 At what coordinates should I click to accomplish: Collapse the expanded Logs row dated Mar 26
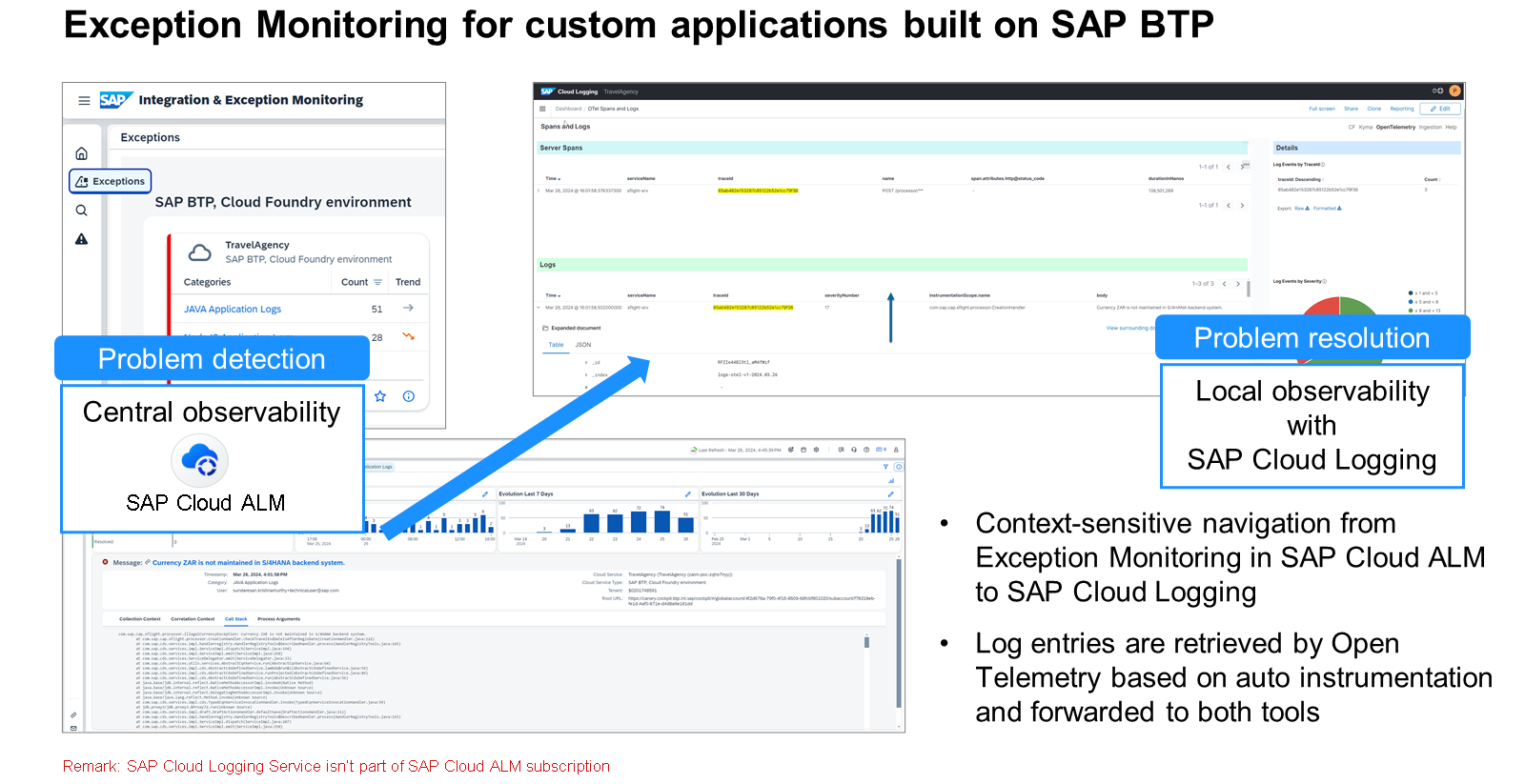539,308
